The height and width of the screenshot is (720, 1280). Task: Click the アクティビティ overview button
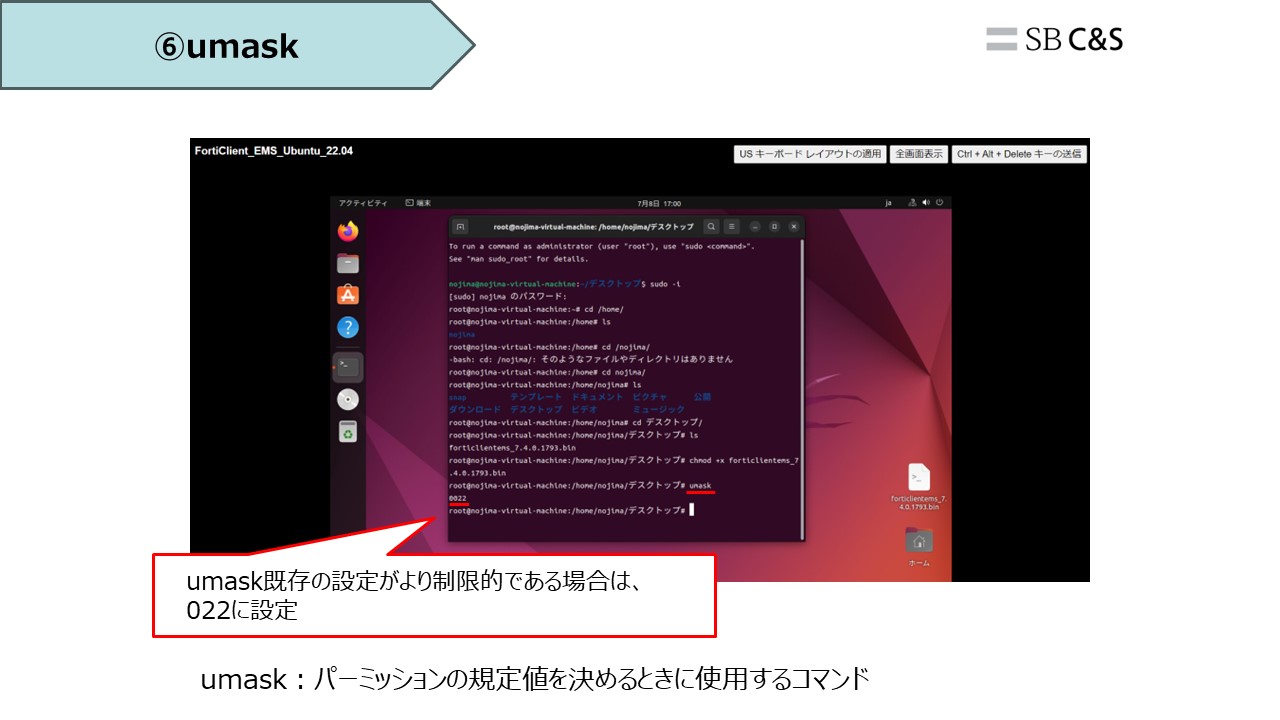tap(362, 202)
